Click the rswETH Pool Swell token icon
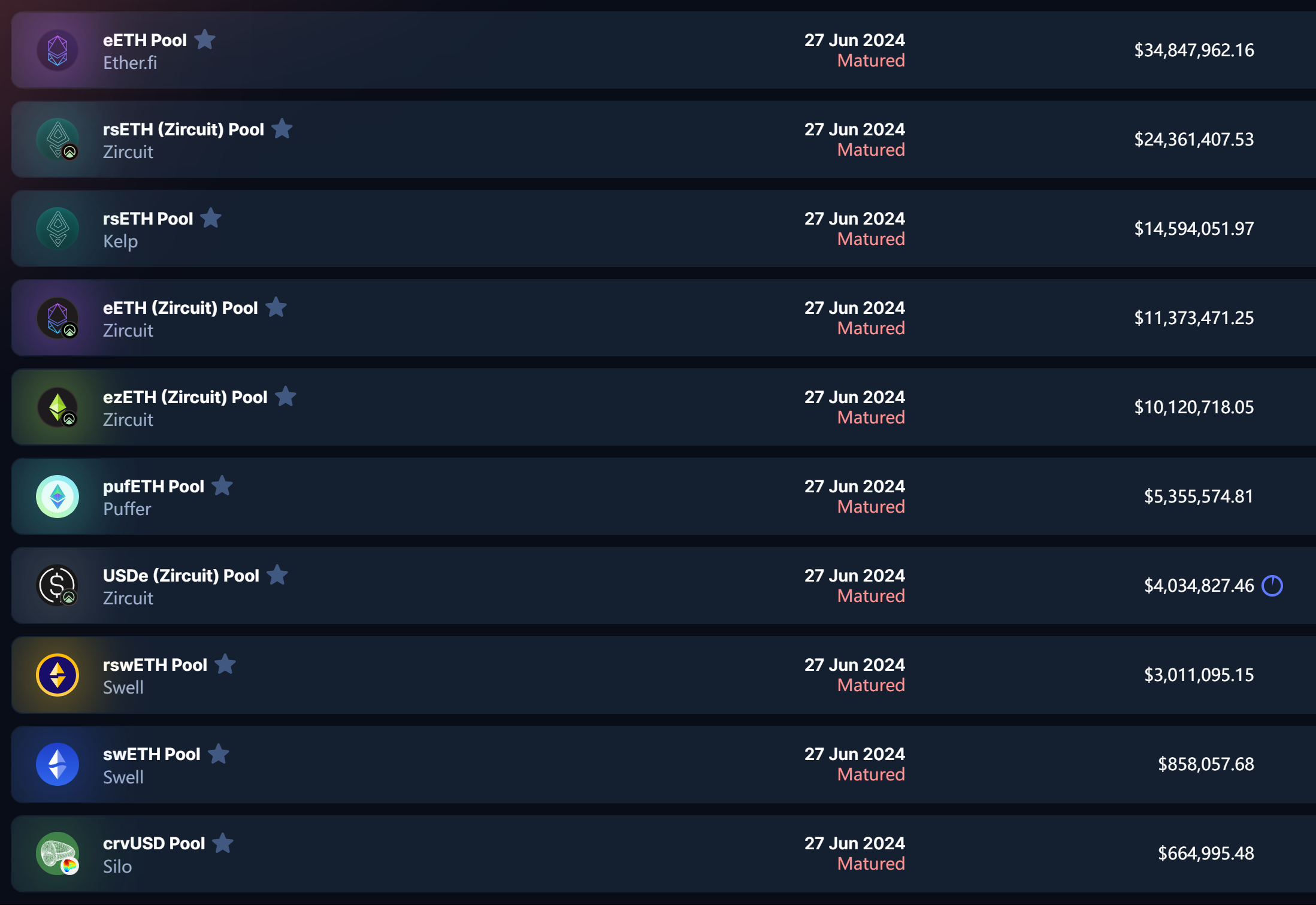 (58, 675)
